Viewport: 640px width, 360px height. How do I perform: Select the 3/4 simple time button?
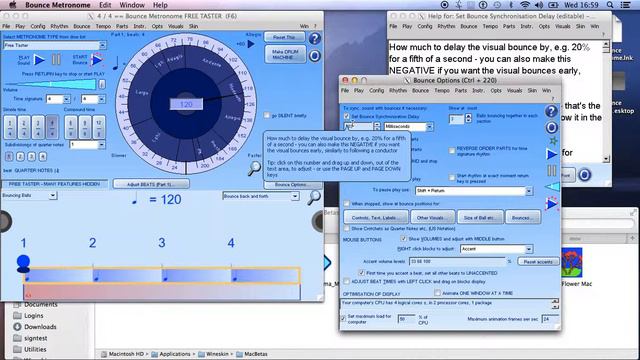point(38,127)
